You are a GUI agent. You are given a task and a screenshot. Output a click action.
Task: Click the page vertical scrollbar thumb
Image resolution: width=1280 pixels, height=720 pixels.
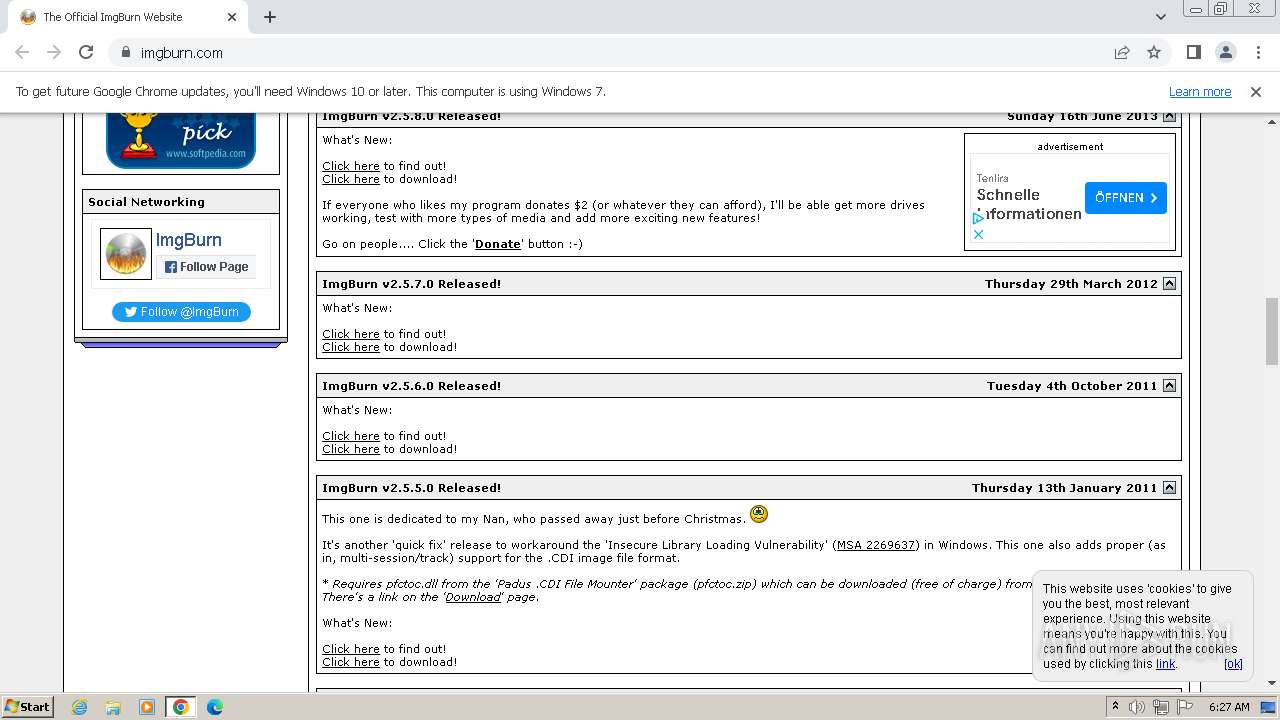1272,331
